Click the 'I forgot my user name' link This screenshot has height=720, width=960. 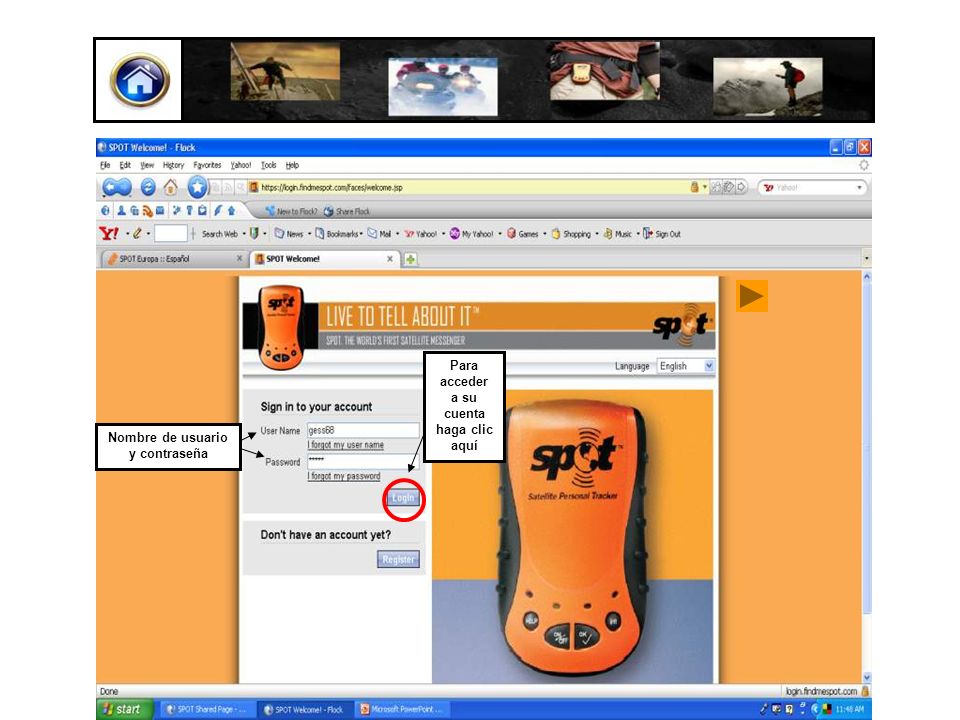click(346, 445)
